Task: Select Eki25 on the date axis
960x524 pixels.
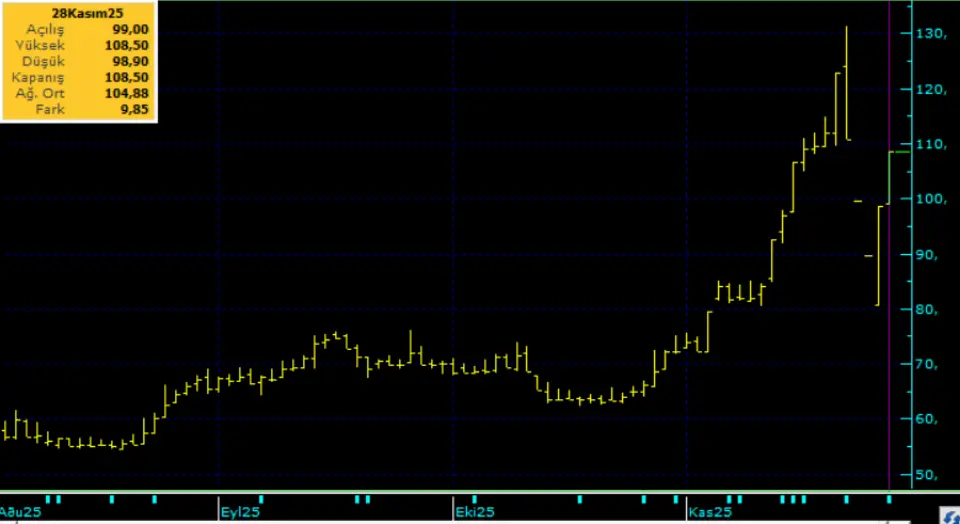Action: [474, 512]
